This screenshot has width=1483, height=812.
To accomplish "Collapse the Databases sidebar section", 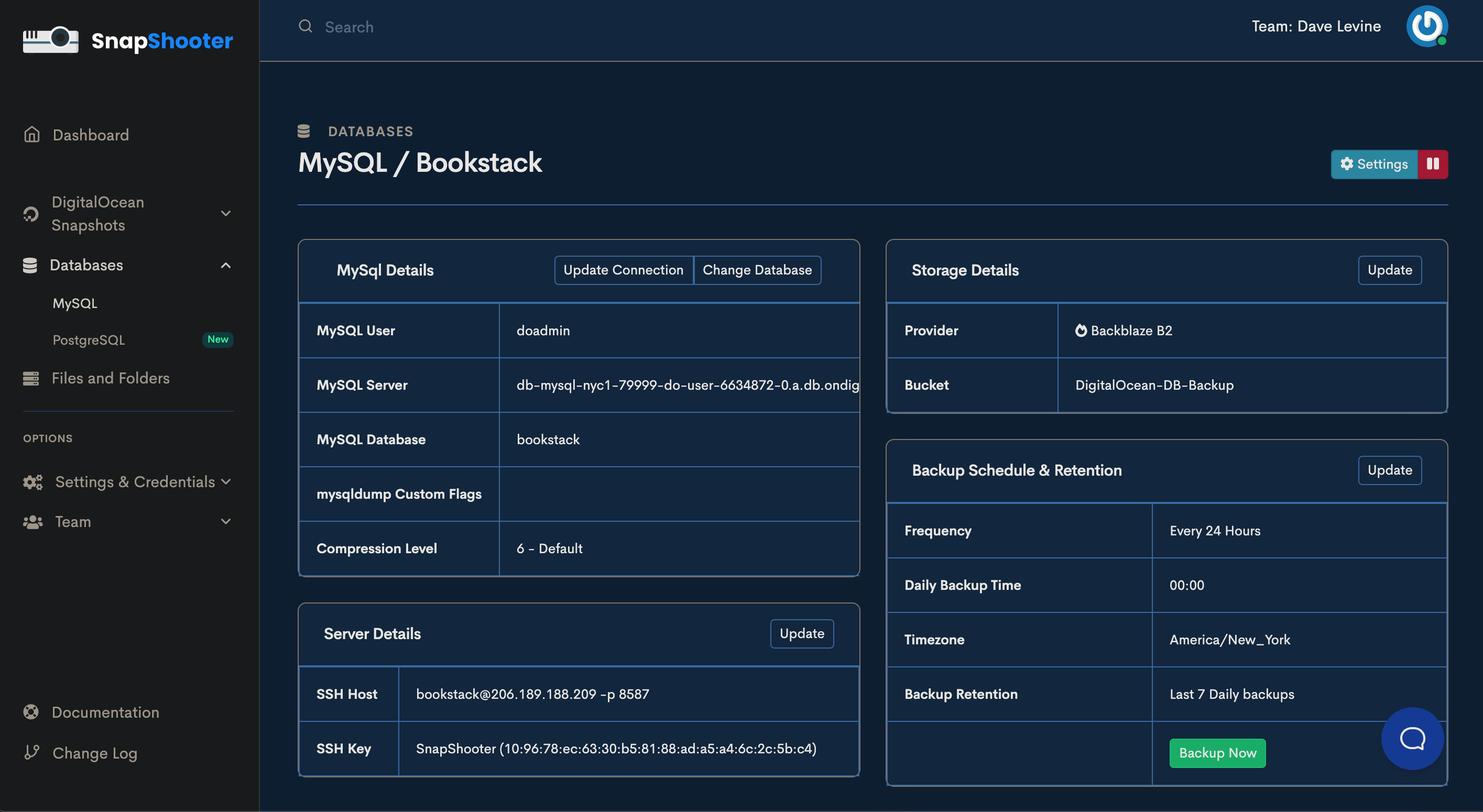I will coord(226,265).
